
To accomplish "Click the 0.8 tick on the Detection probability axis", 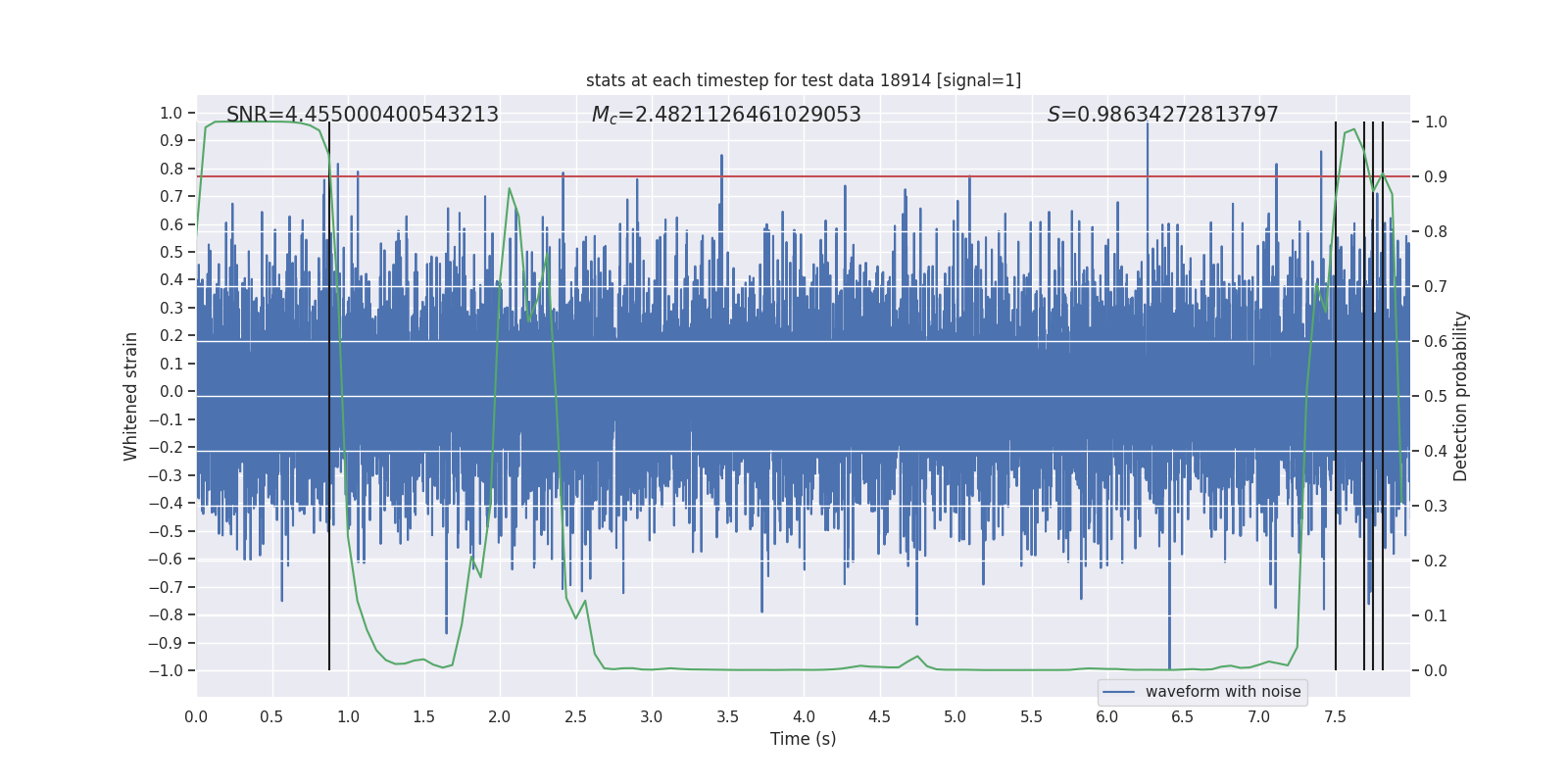I will point(1436,231).
